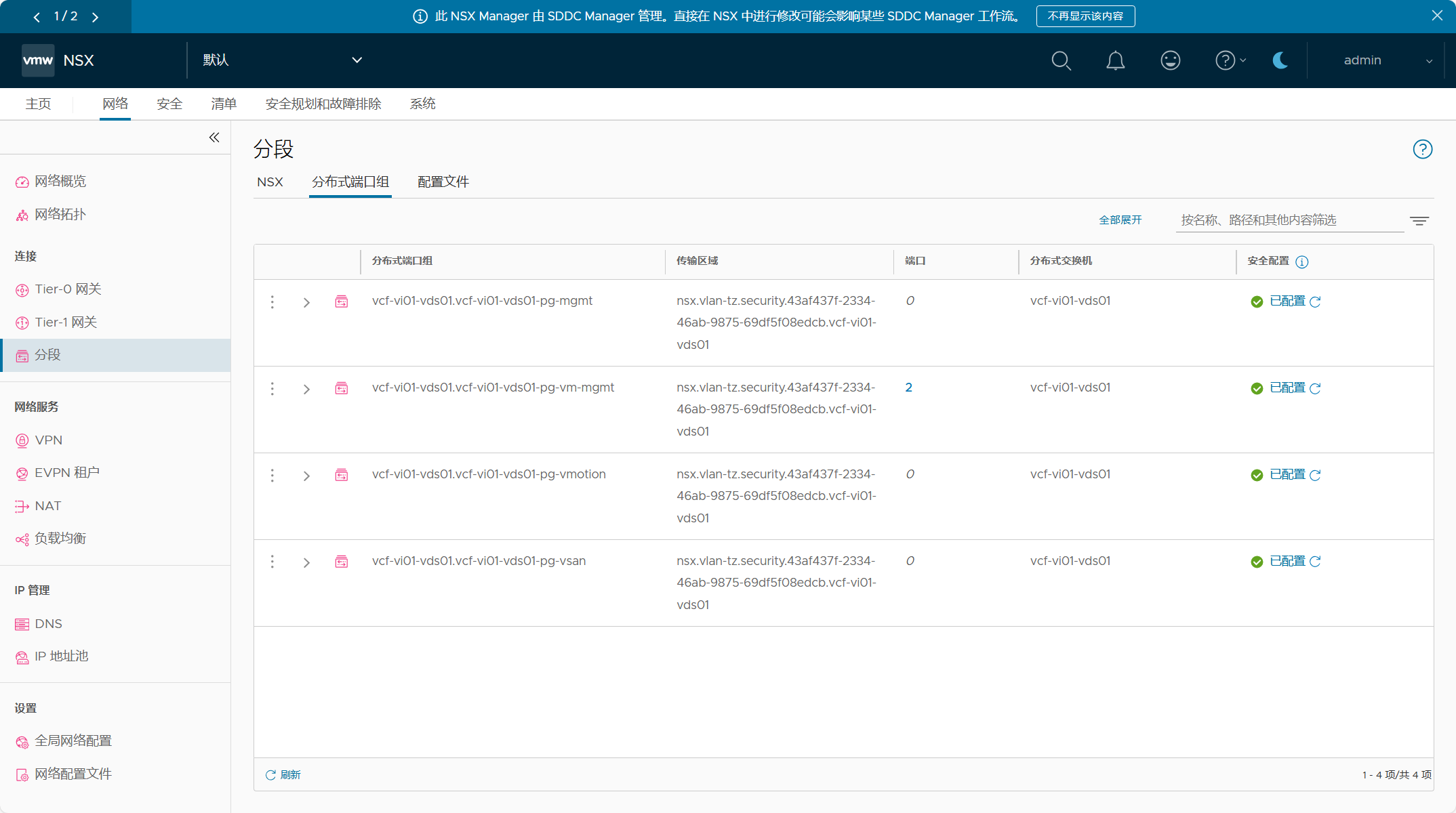The height and width of the screenshot is (813, 1456).
Task: Expand the vcf-vi01-vds01-pg-vm-mgmt row
Action: click(307, 388)
